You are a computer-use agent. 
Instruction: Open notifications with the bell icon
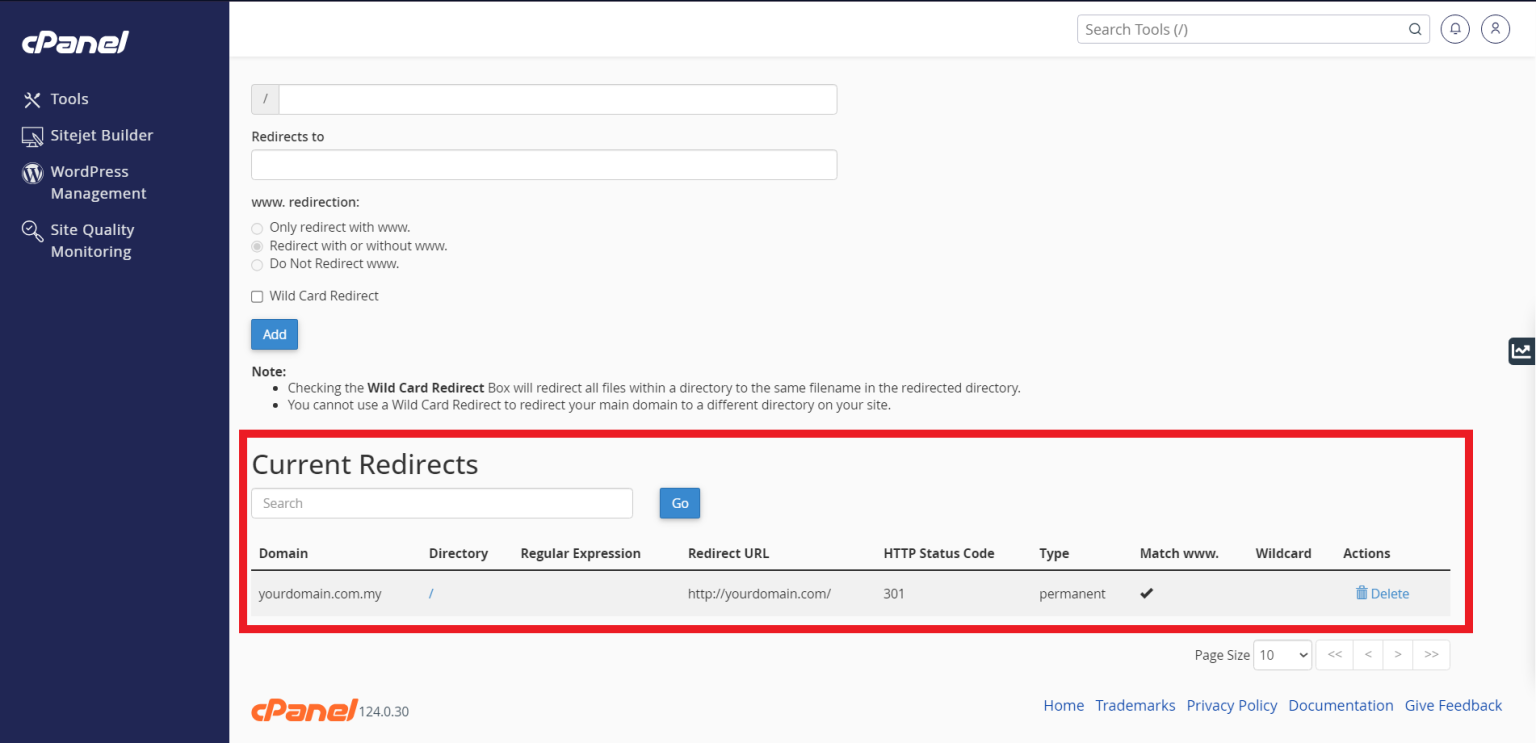tap(1455, 28)
